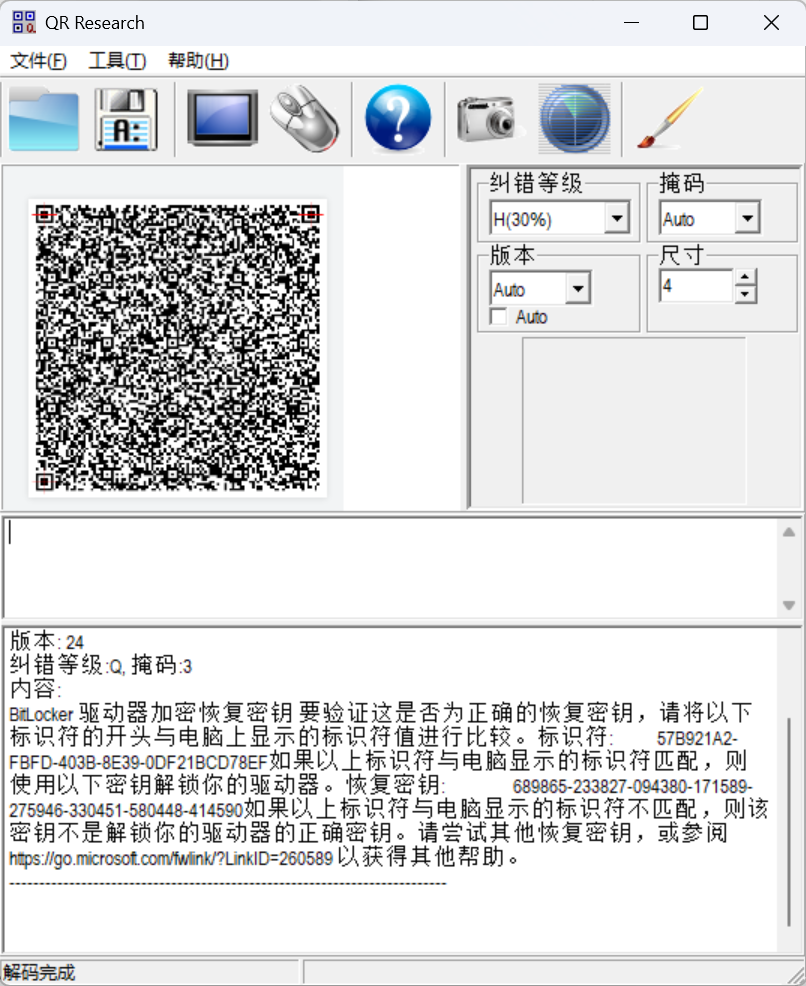Click the paintbrush icon in toolbar
The image size is (806, 986).
pos(670,118)
